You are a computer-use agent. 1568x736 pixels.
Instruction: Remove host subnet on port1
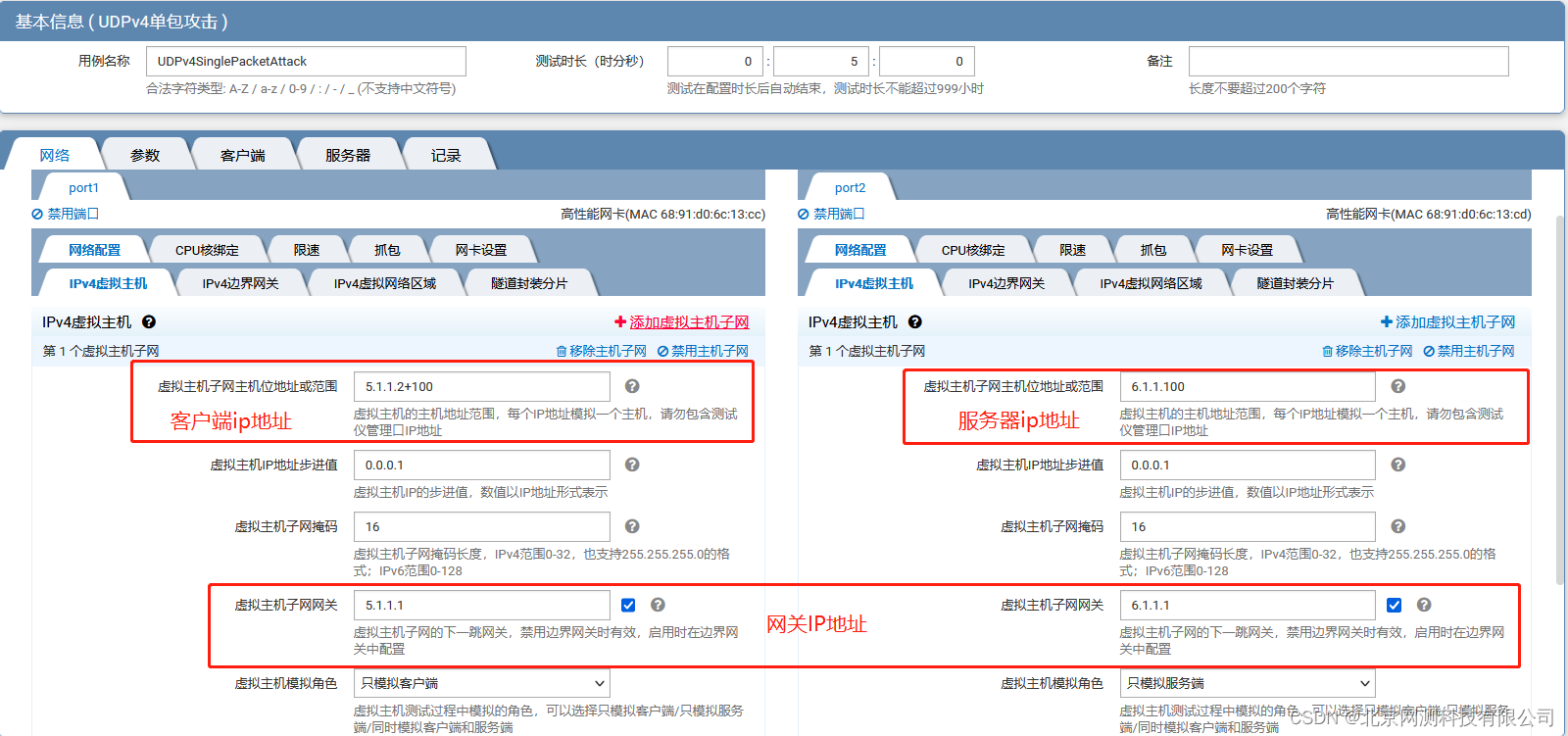[601, 351]
